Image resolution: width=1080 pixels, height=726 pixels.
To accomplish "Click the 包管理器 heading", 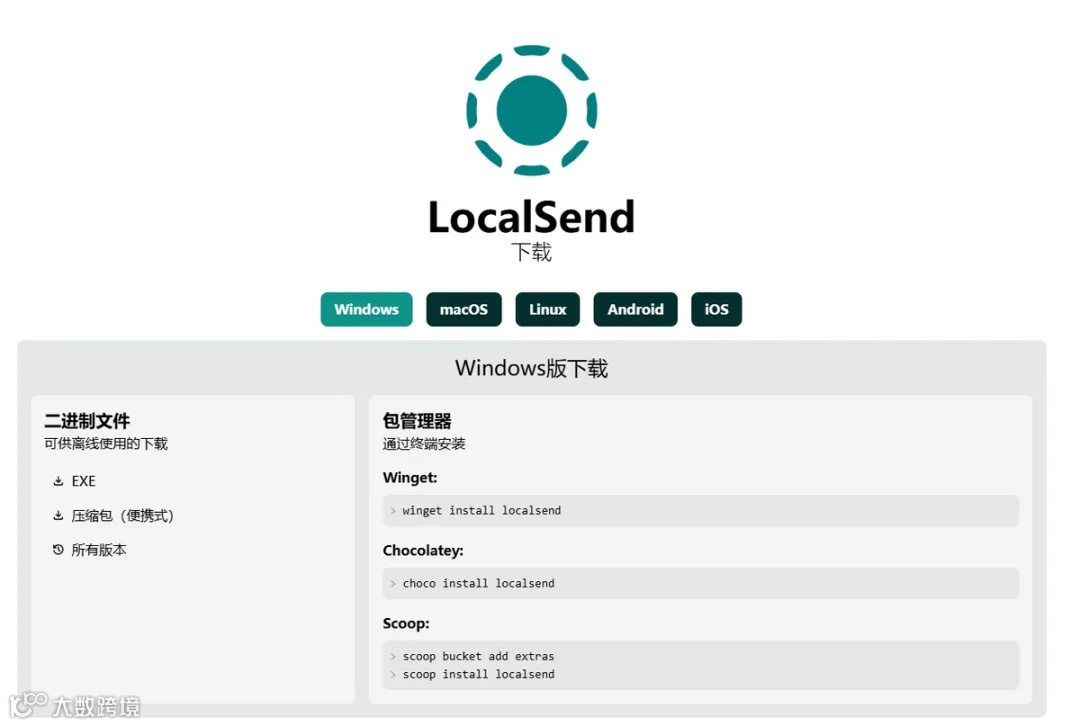I will tap(417, 421).
